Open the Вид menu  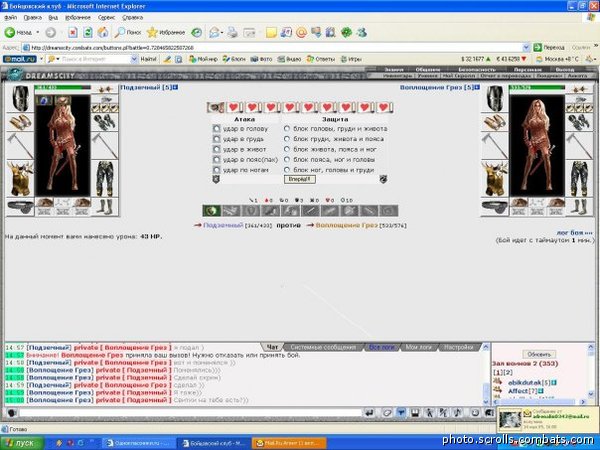53,18
